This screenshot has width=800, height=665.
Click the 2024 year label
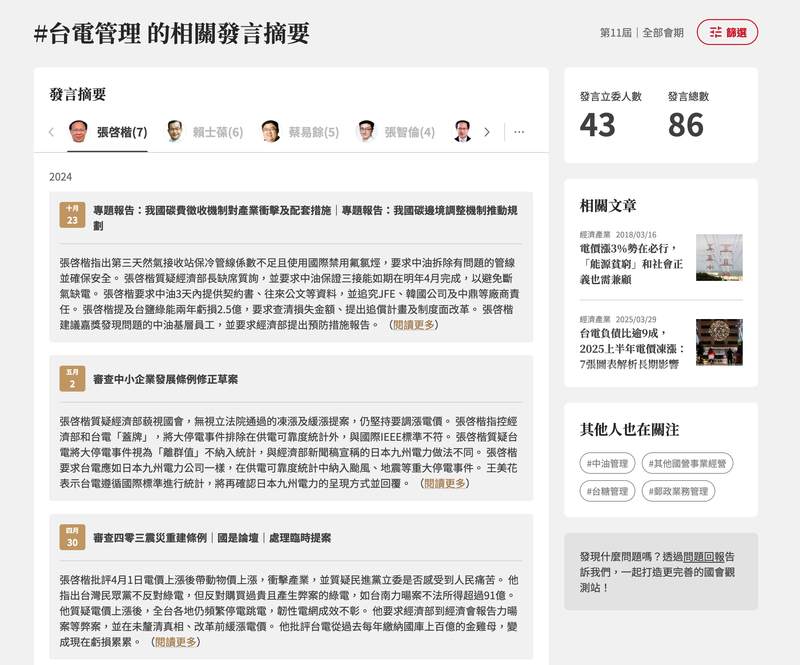pos(60,177)
